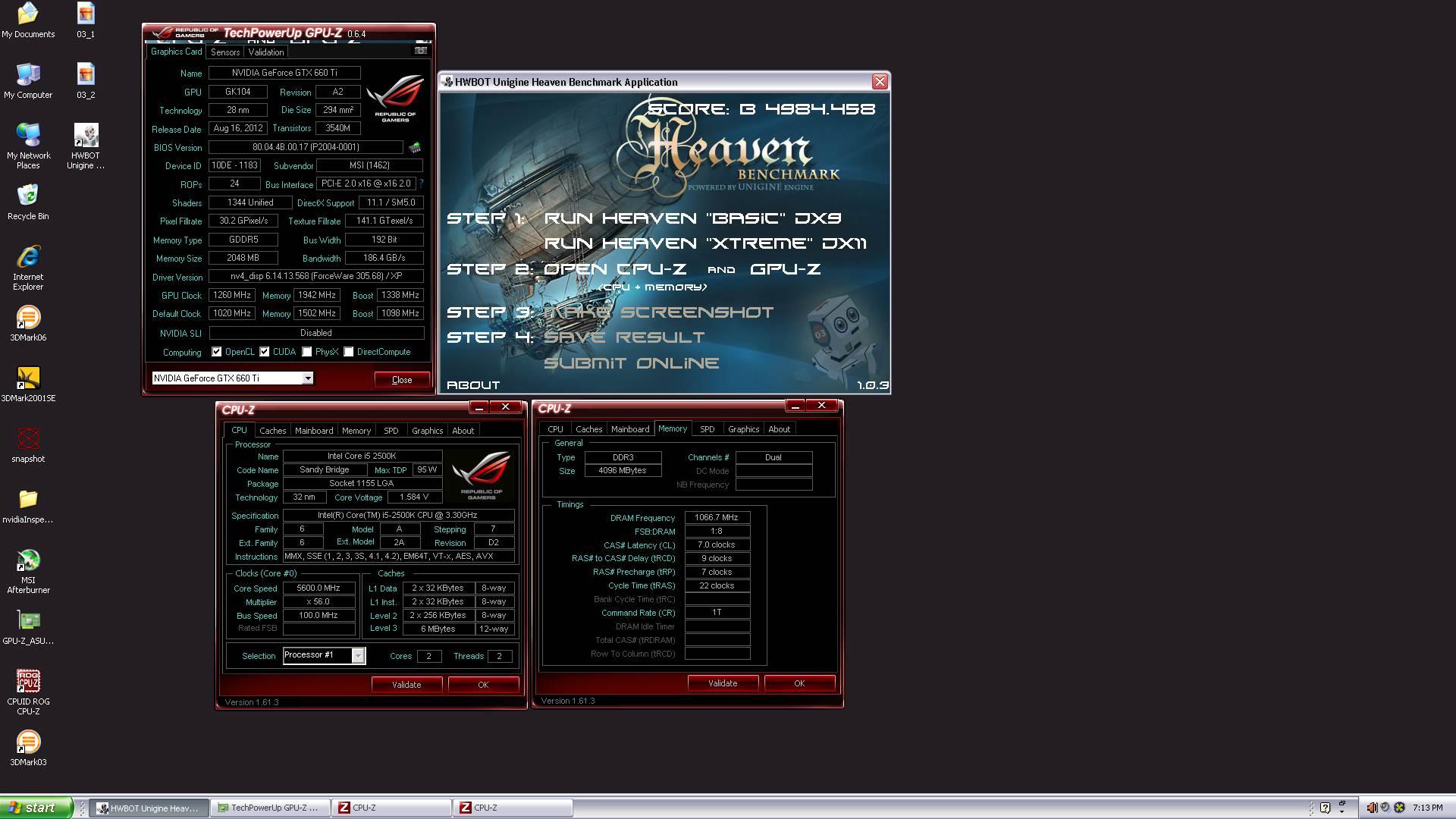Click Validate in right CPU-Z memory window

click(x=723, y=683)
